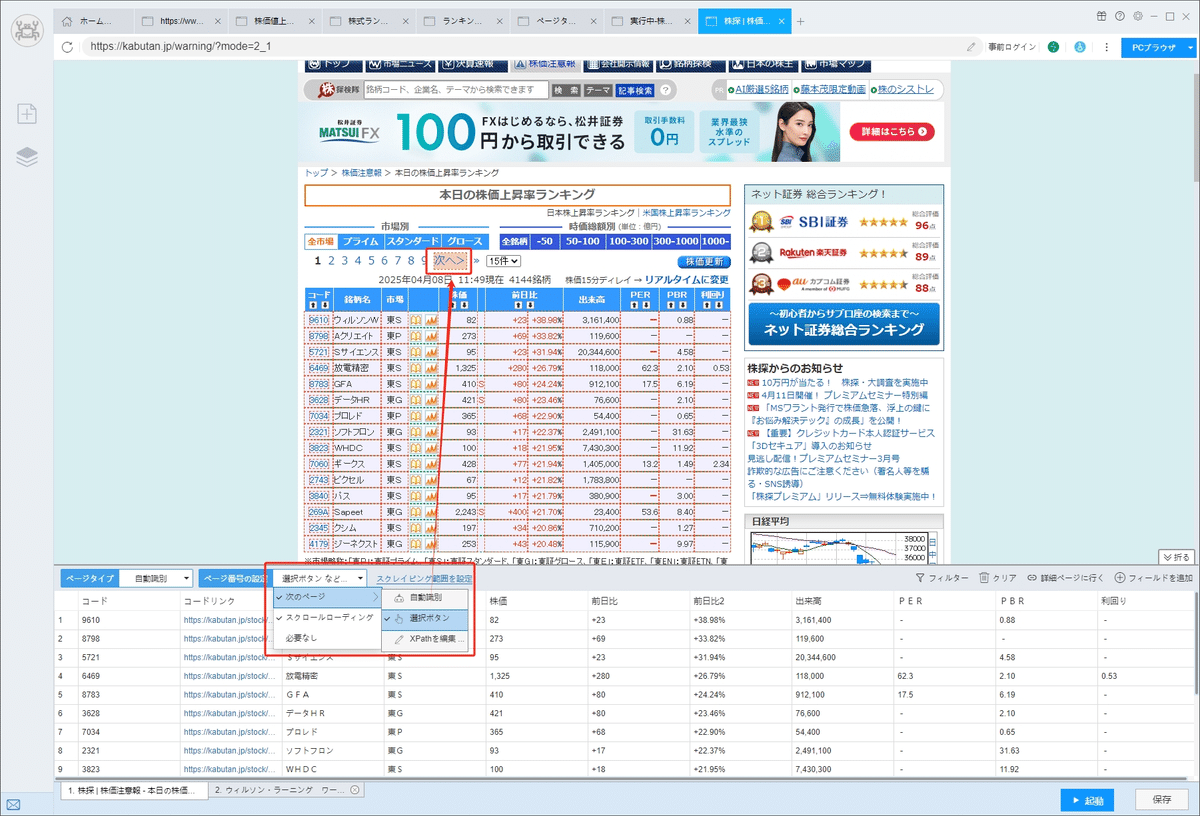
Task: Select 必要なし menu option
Action: point(327,638)
